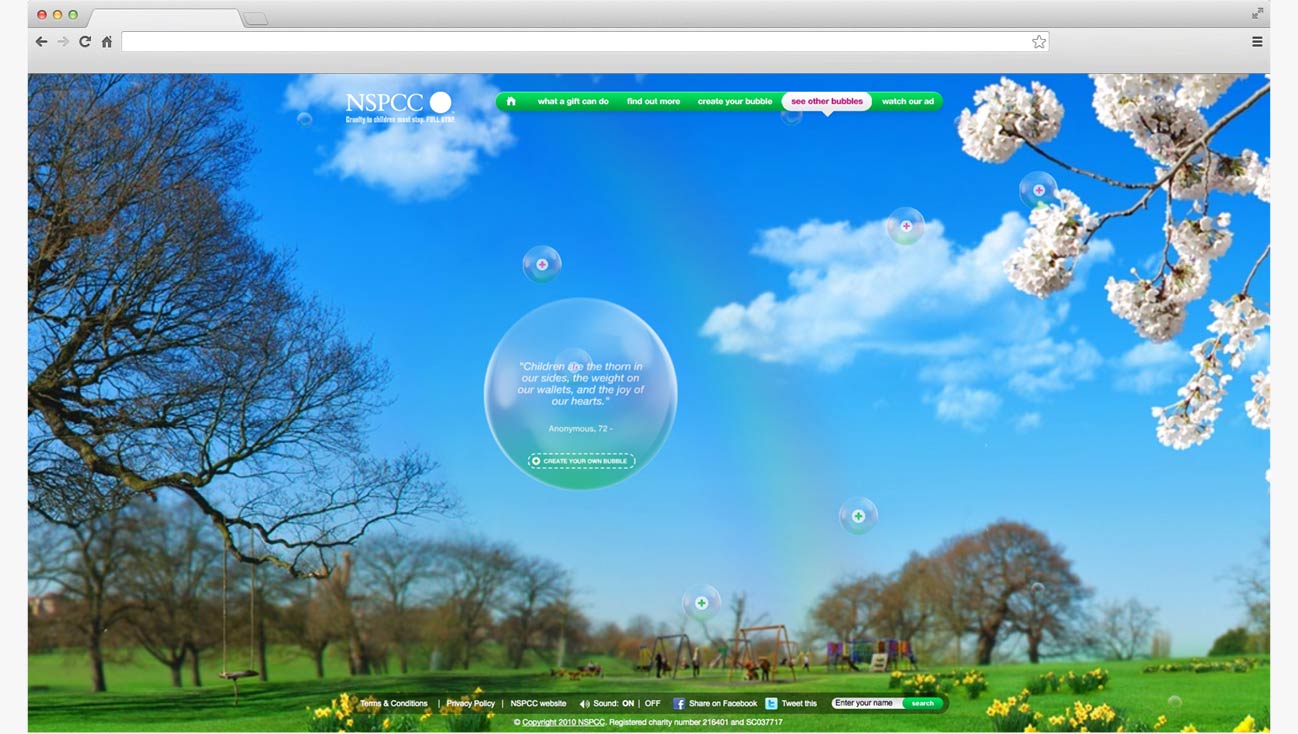Image resolution: width=1298 pixels, height=734 pixels.
Task: Visit the NSPCC website link
Action: [x=538, y=704]
